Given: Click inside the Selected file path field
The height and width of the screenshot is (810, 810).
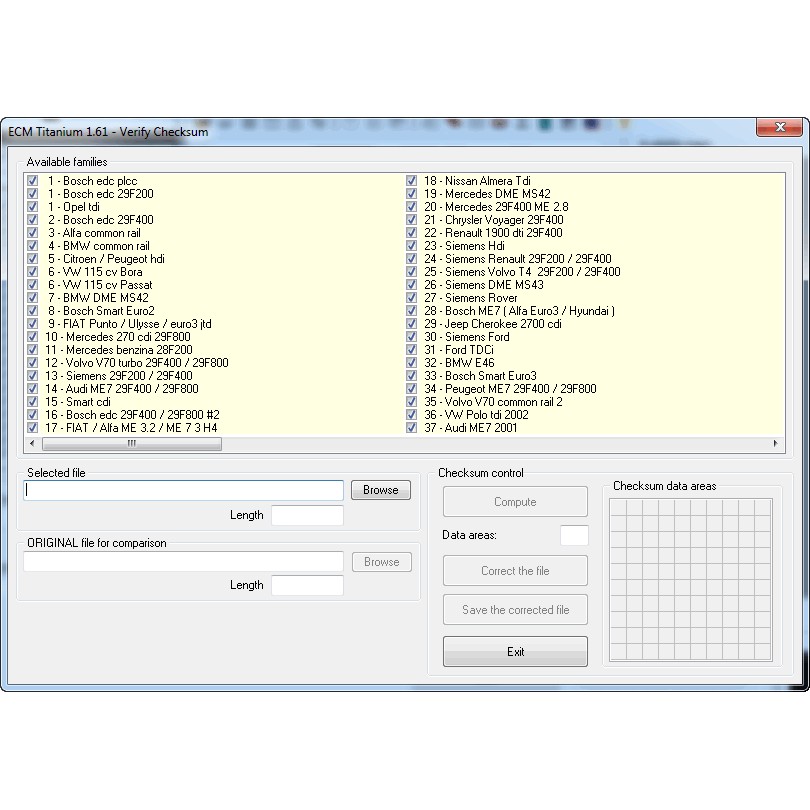Looking at the screenshot, I should (x=184, y=490).
